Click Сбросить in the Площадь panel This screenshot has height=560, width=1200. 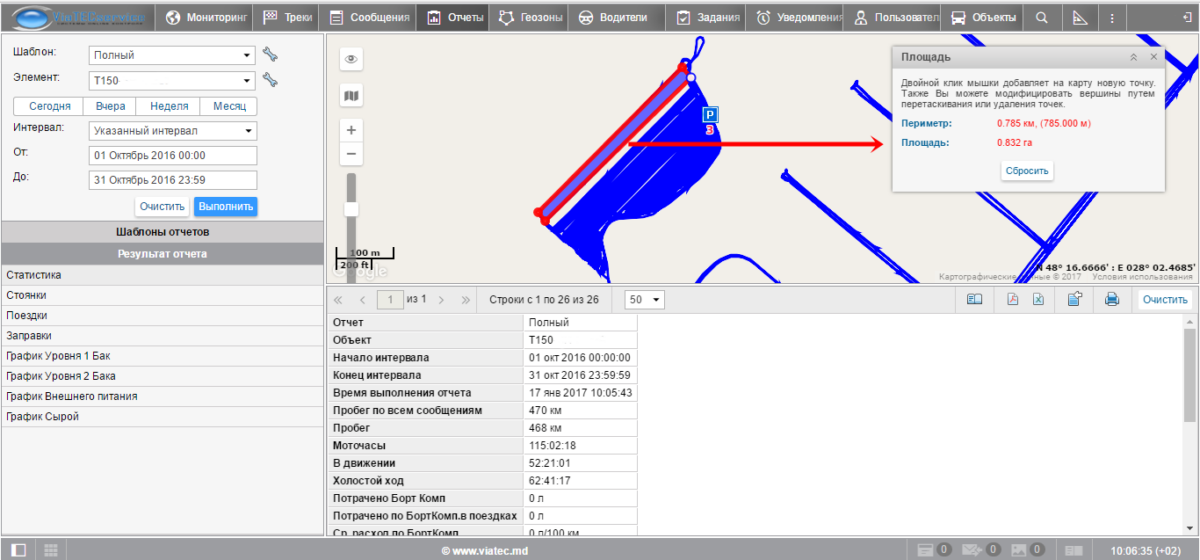click(1027, 171)
